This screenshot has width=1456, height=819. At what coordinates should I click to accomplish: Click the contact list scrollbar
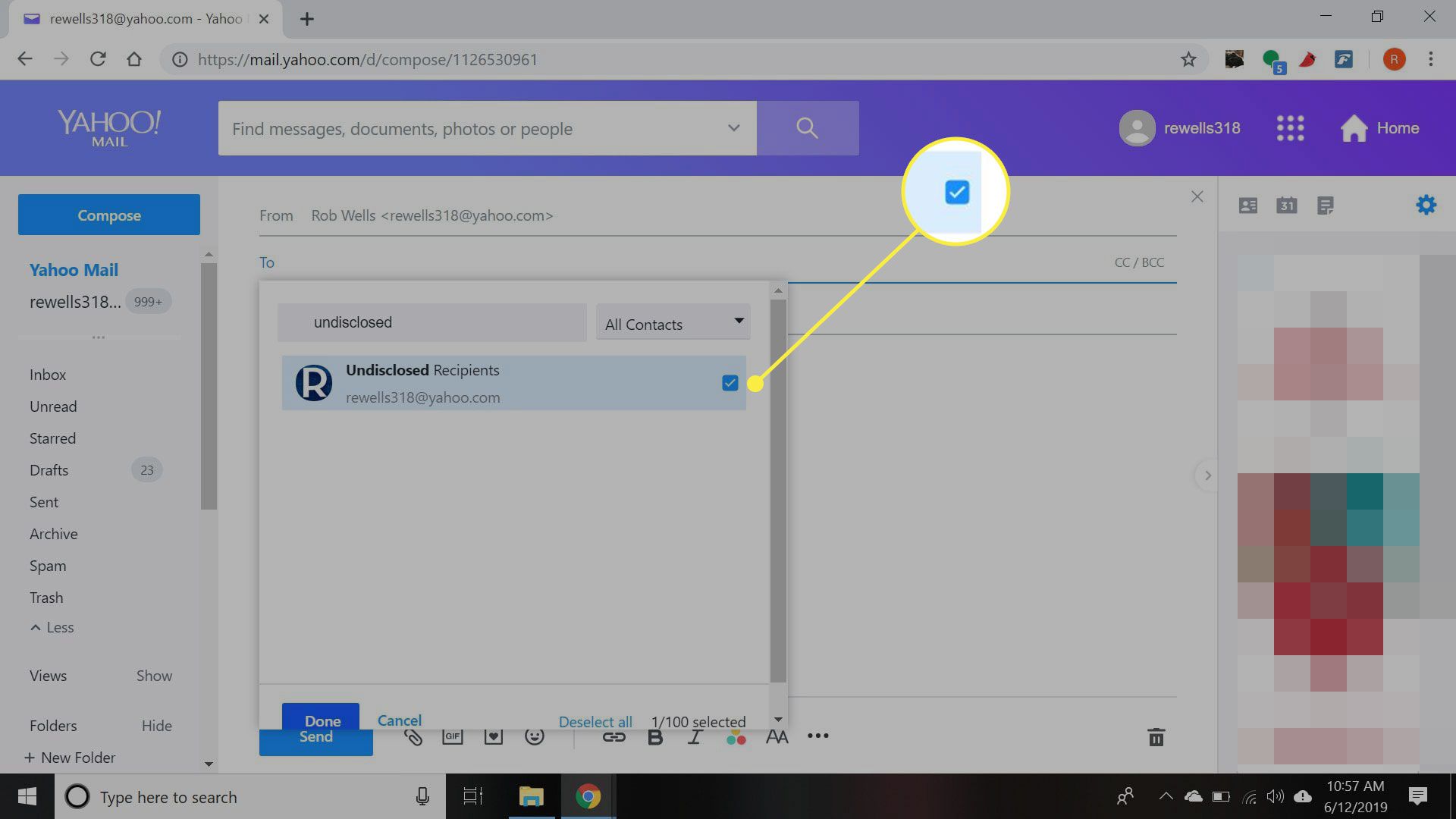coord(778,491)
